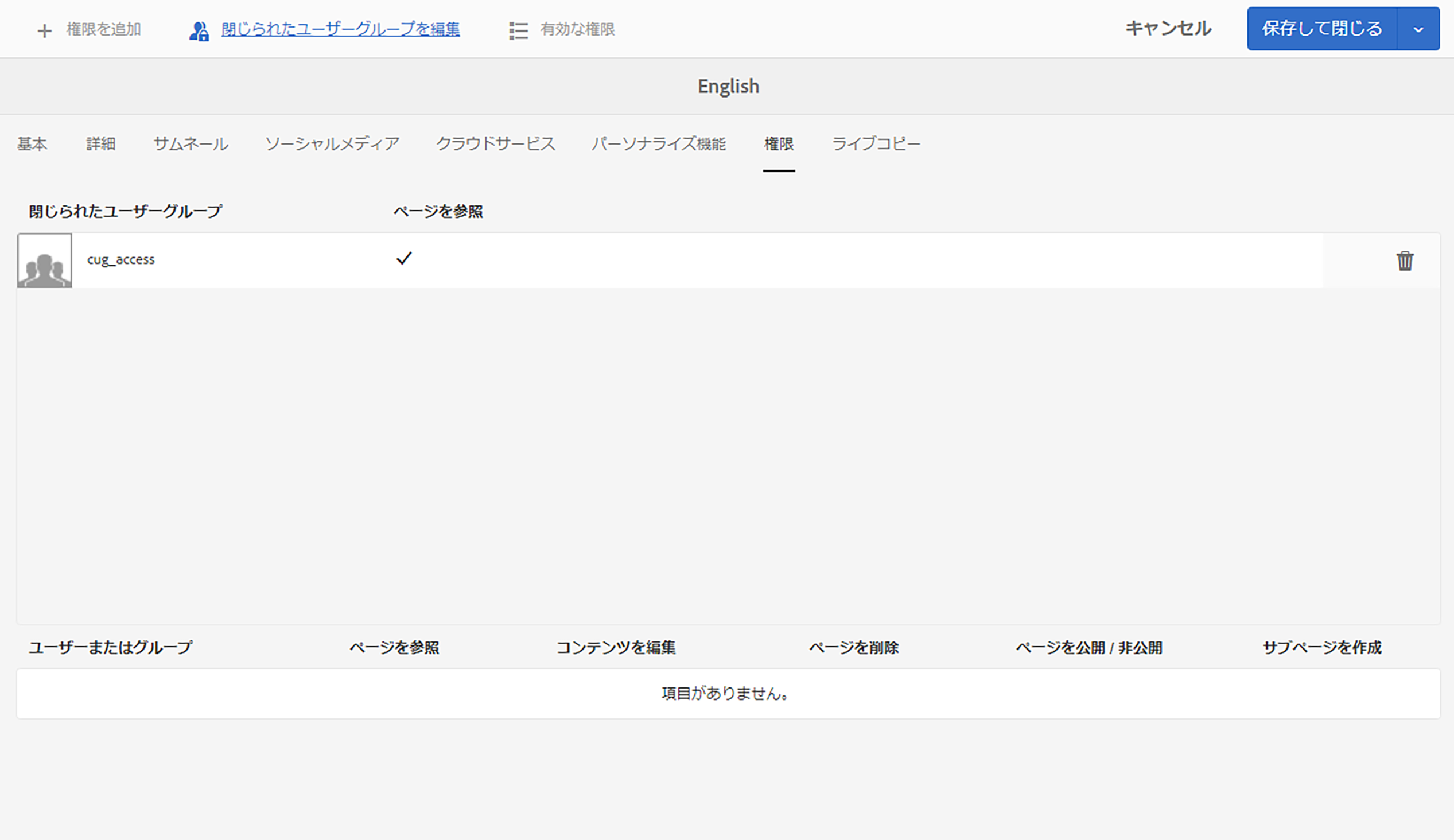The image size is (1454, 840).
Task: Switch to the 詳細 tab
Action: pos(101,143)
